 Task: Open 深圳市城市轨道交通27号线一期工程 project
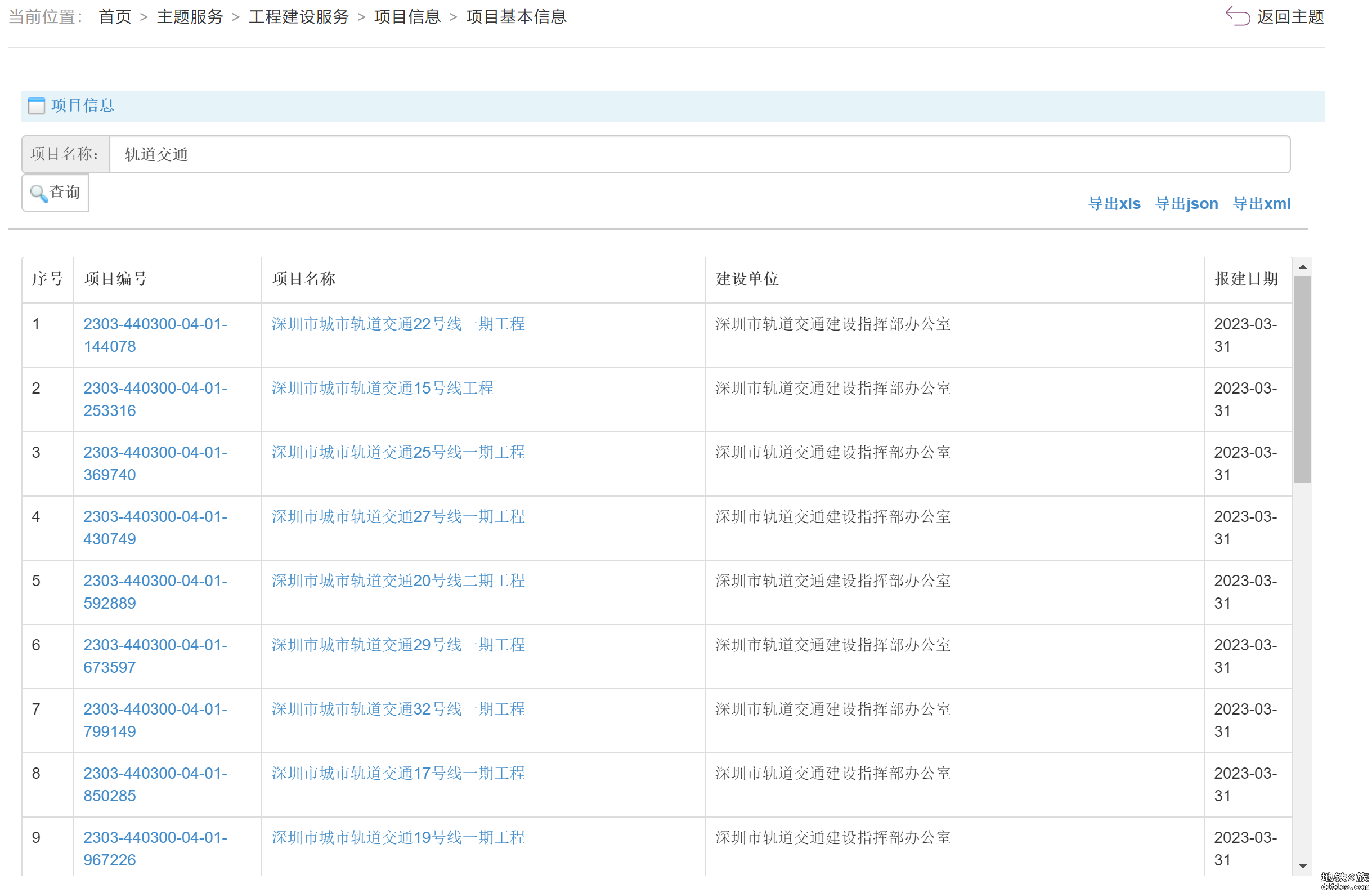[398, 516]
